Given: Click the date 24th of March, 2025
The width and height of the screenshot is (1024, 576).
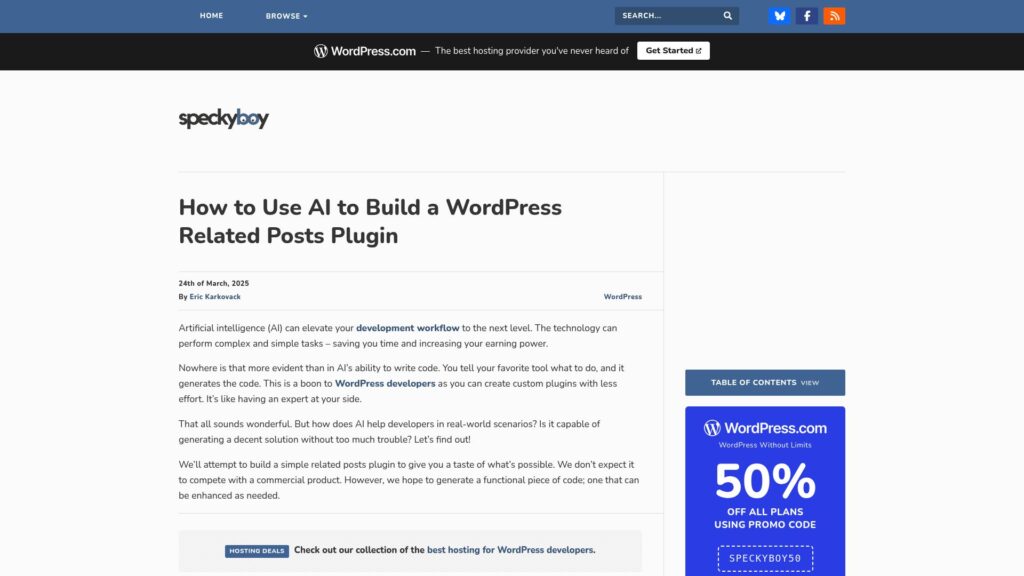Looking at the screenshot, I should (x=214, y=283).
